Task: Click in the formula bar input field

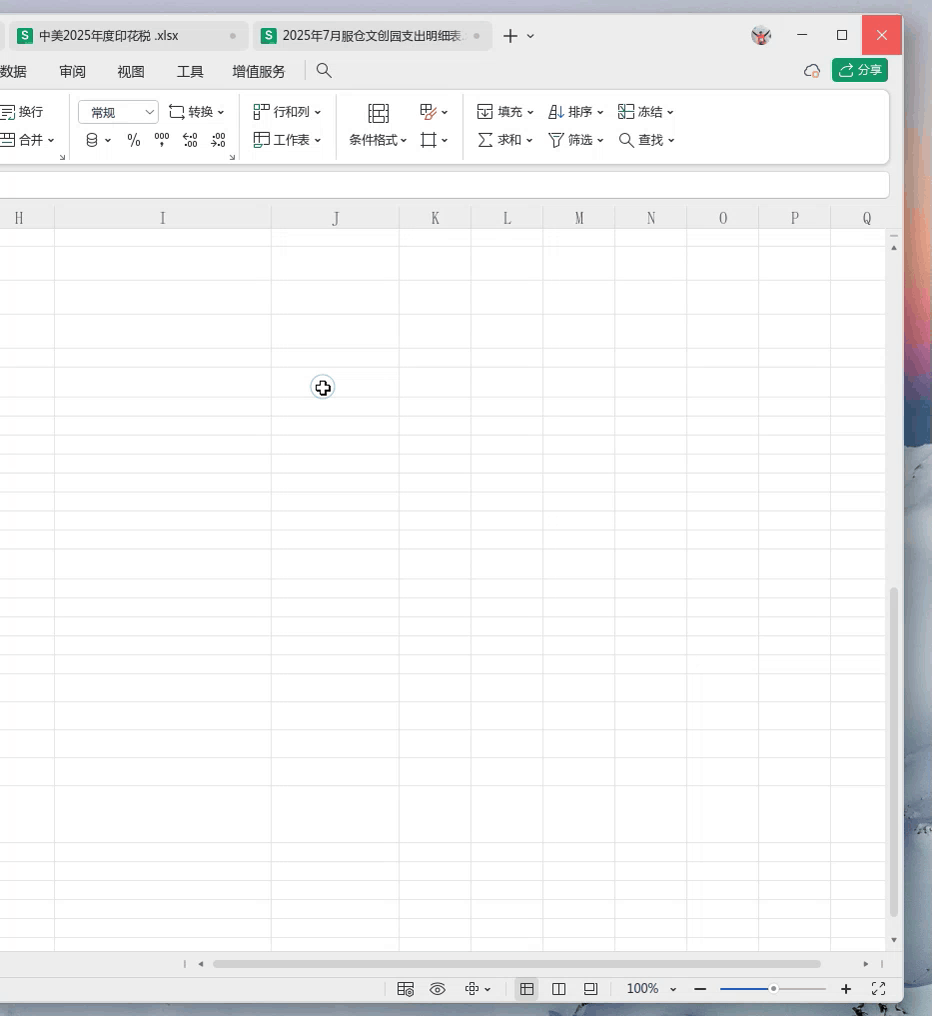Action: (x=444, y=185)
